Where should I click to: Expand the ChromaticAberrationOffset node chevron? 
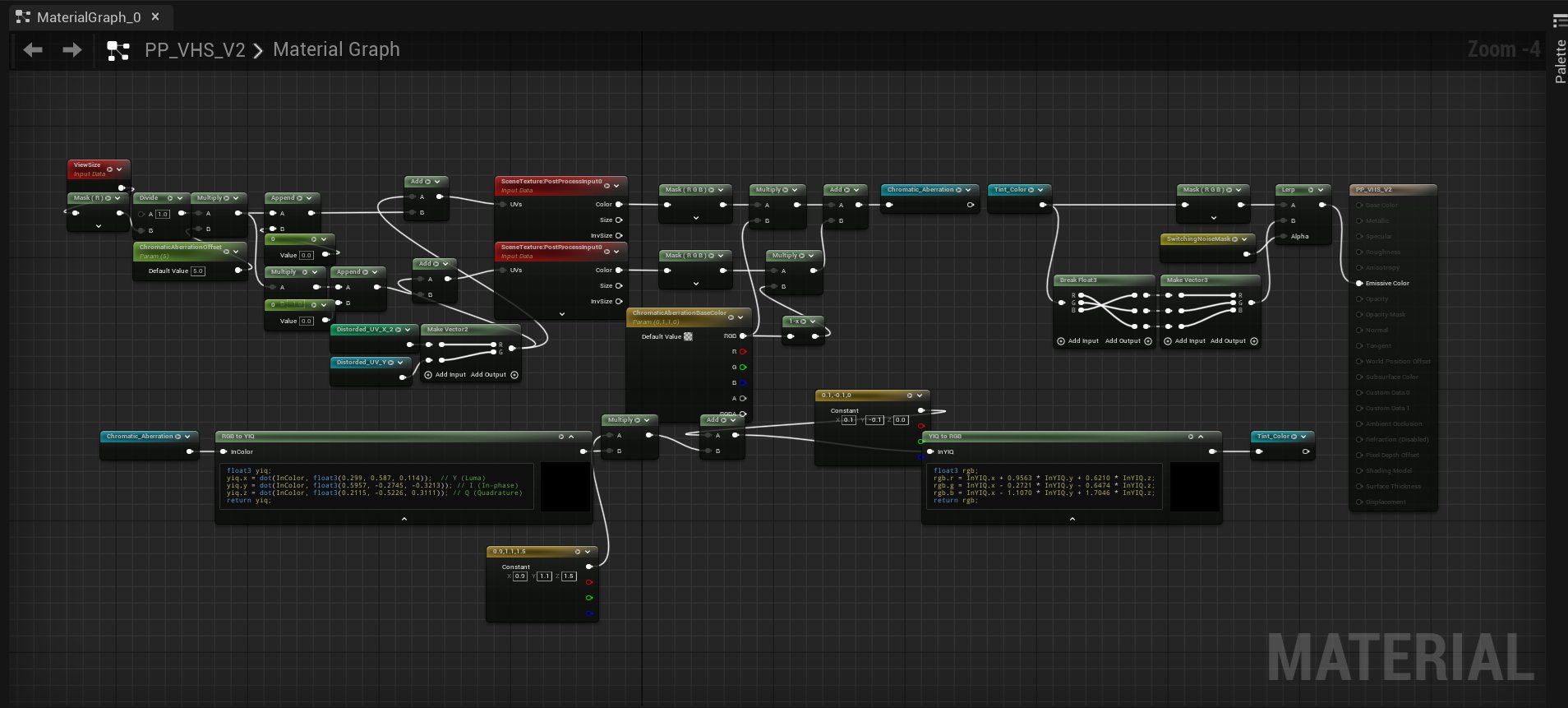237,251
